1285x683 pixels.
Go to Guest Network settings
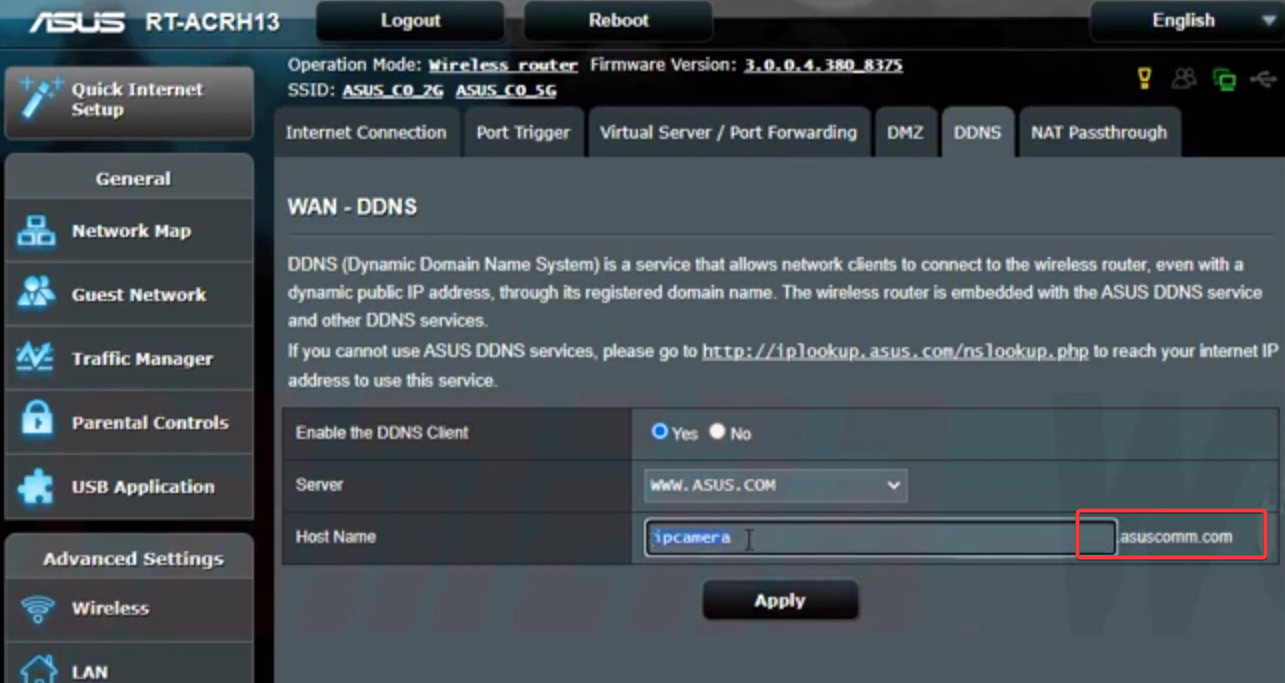point(129,295)
